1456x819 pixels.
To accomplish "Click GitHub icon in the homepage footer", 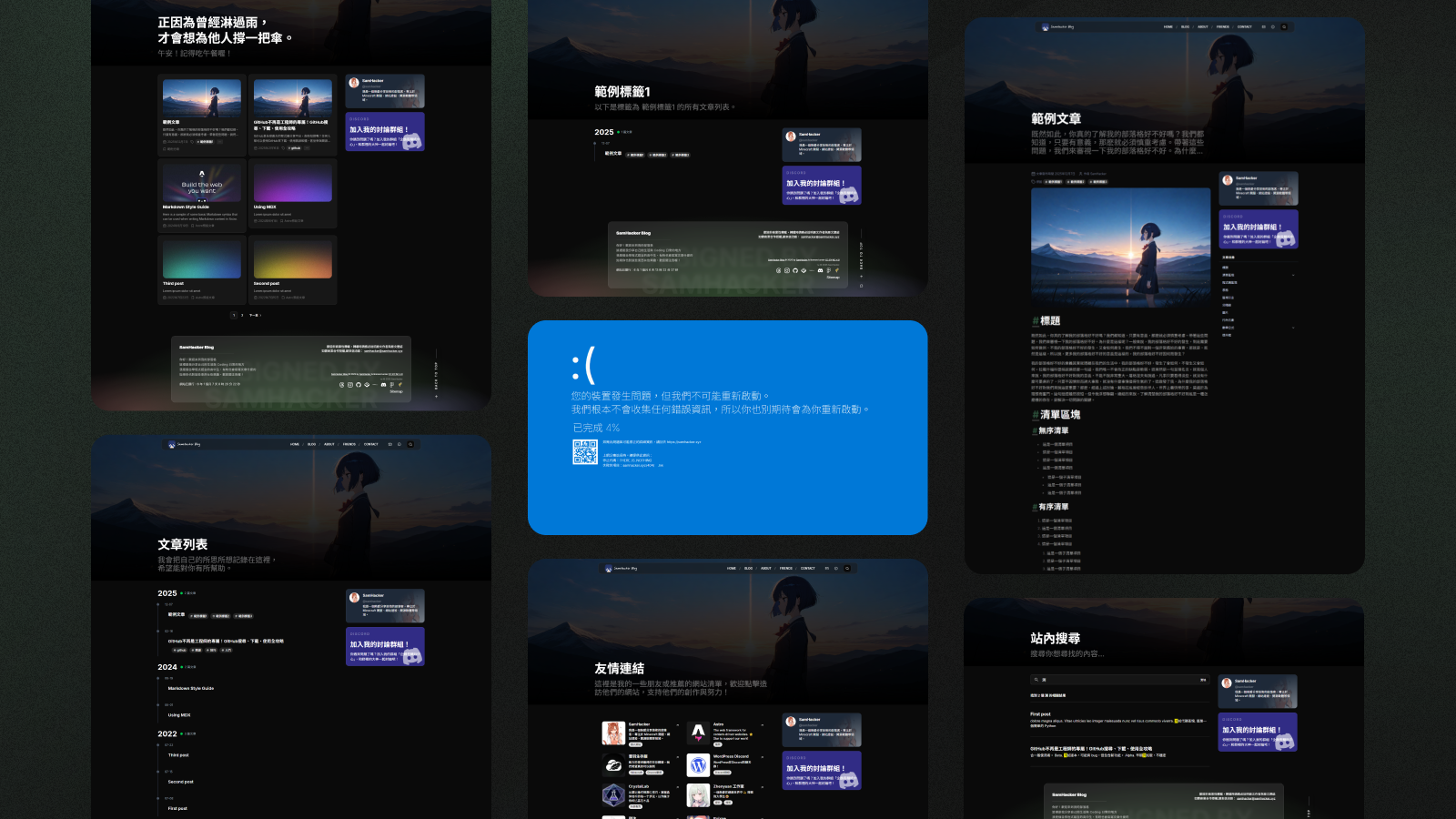I will [359, 385].
